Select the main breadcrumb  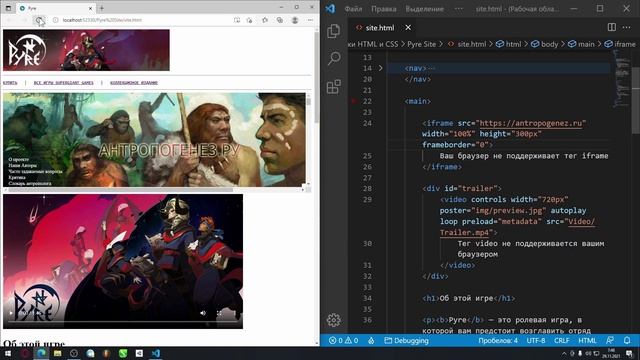coord(581,44)
